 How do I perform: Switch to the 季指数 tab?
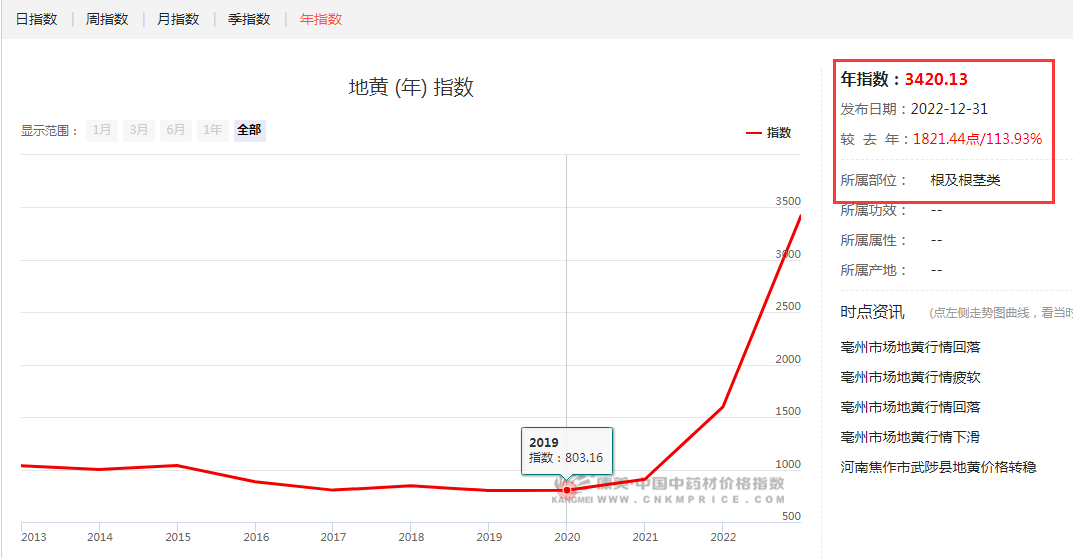coord(249,19)
